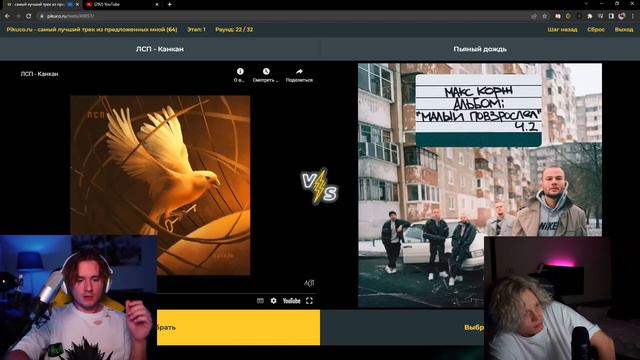Screen dimensions: 640x360
Task: Click the 'Выход' exit link
Action: coord(624,29)
